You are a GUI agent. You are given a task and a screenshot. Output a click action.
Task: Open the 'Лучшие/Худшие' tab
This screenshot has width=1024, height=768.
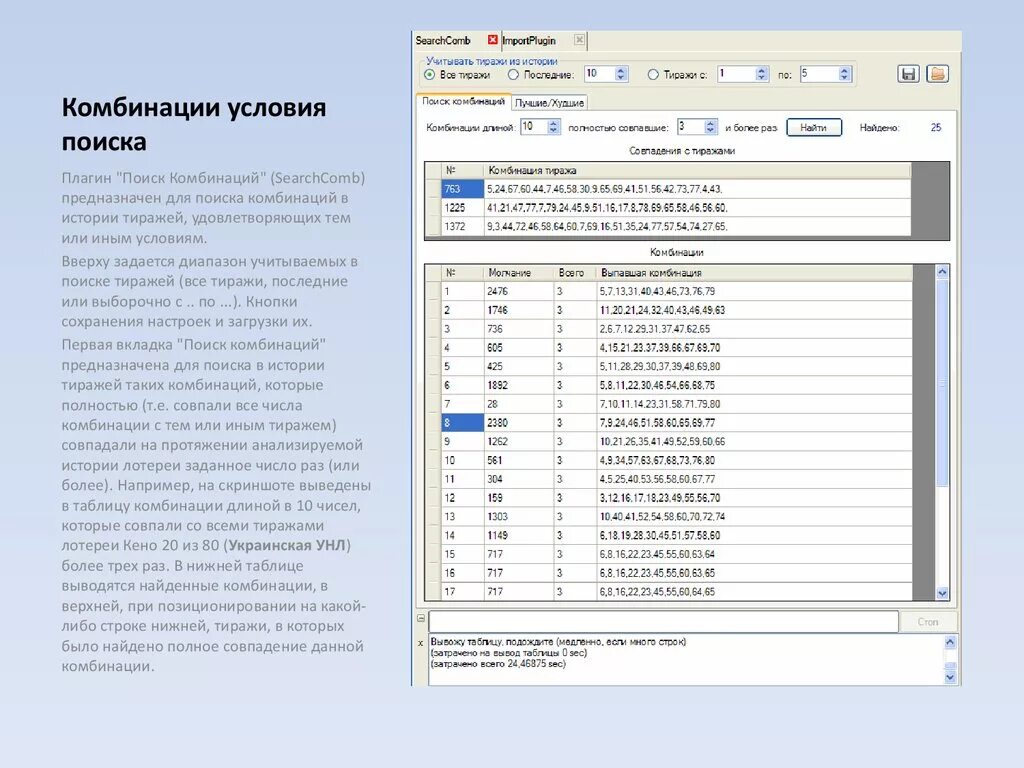(x=549, y=103)
